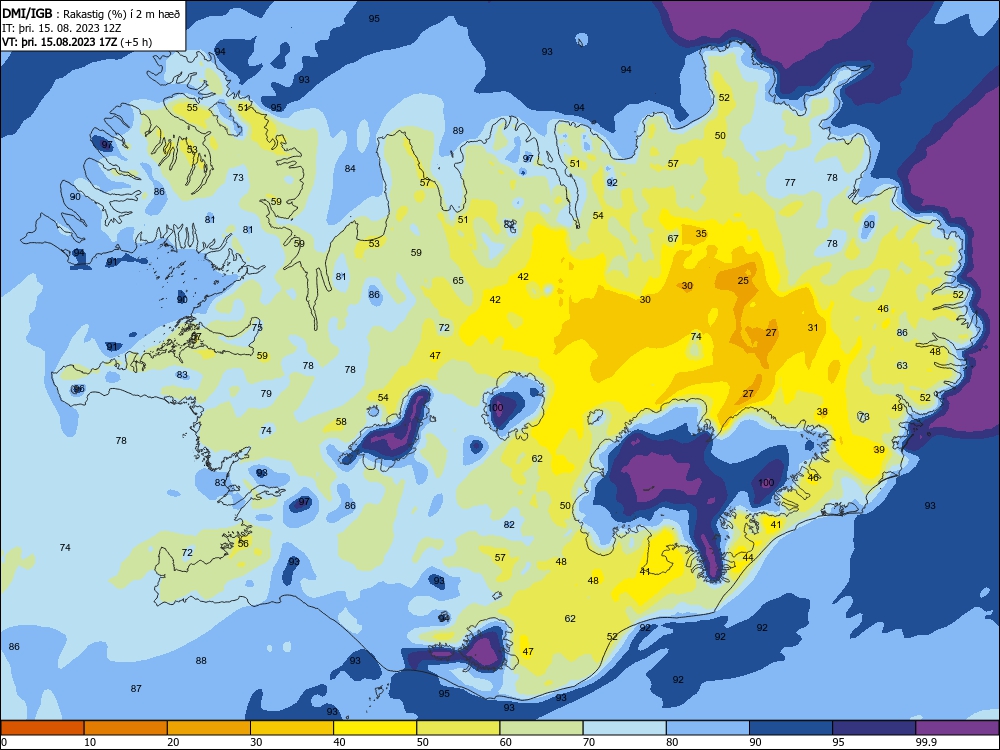Pick the 40–50 bright yellow legend swatch
Screen dimensions: 1000x750
click(375, 728)
